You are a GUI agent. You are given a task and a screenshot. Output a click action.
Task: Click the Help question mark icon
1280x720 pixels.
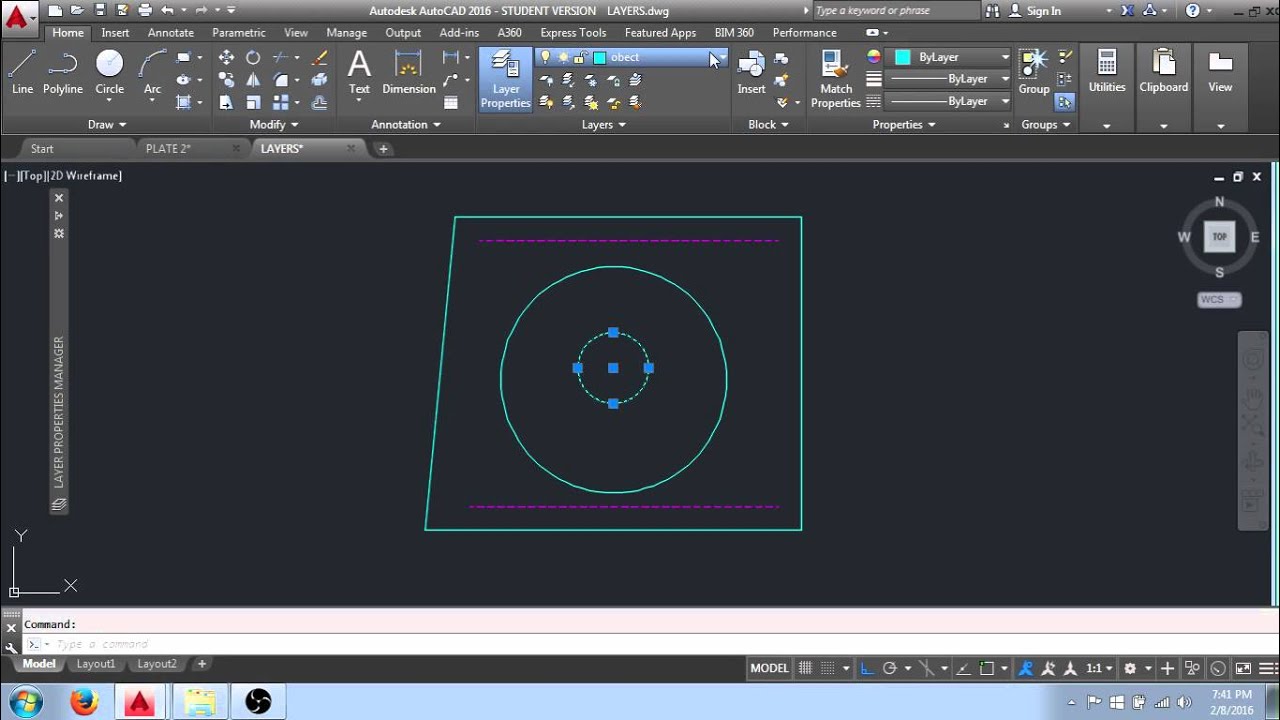(1192, 11)
